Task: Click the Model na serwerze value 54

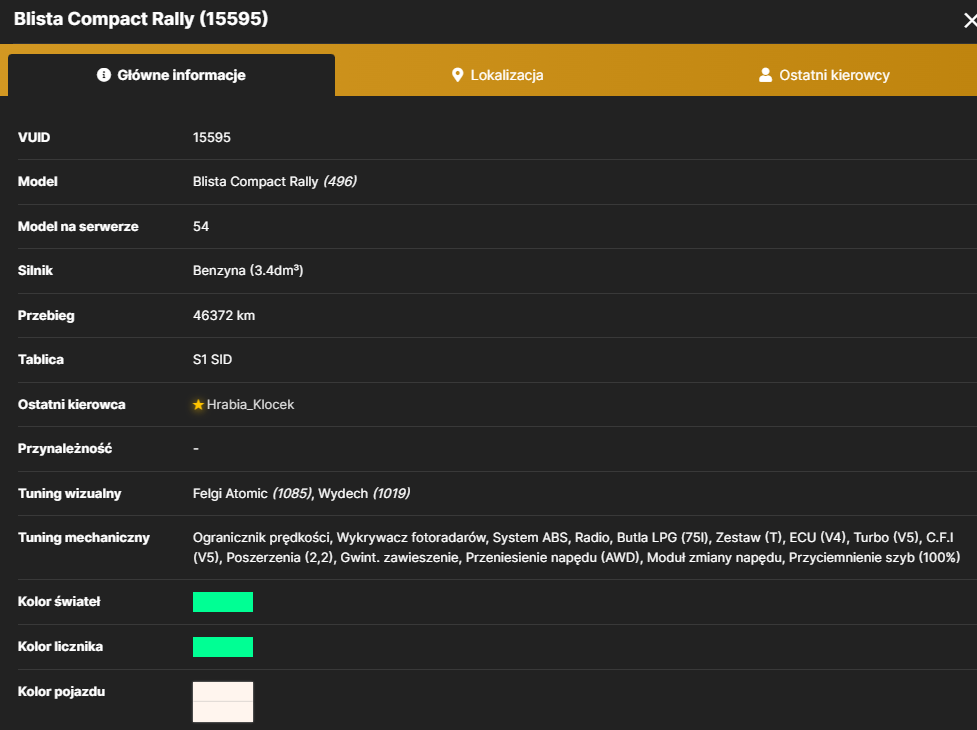Action: point(201,226)
